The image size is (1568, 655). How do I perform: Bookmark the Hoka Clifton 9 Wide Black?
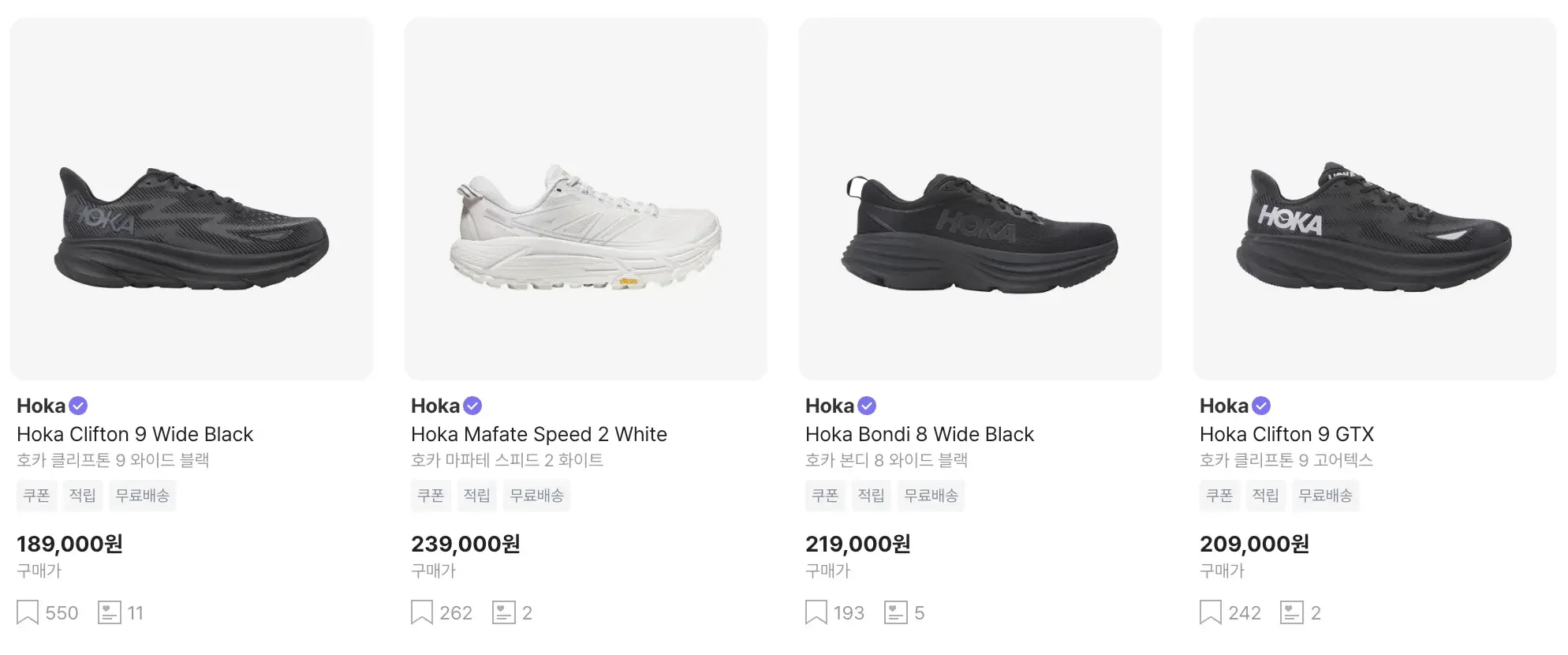(x=28, y=612)
